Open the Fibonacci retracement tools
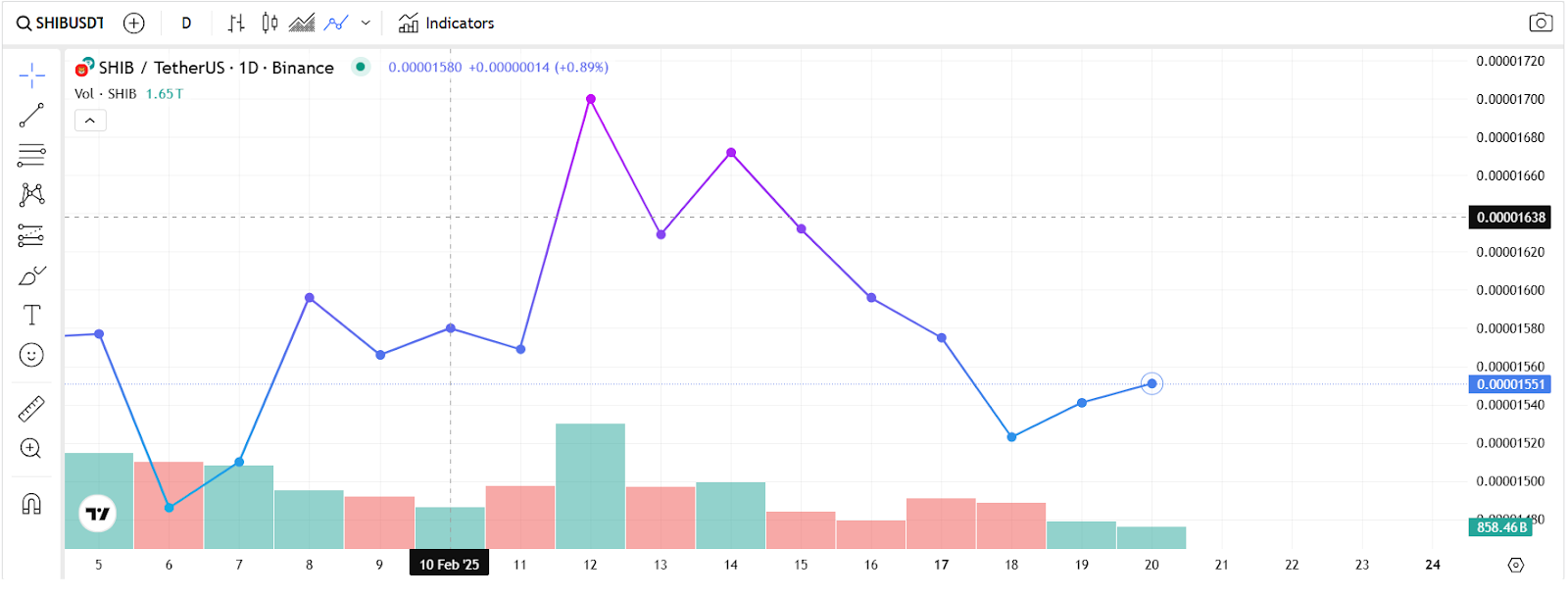The width and height of the screenshot is (1568, 596). (x=31, y=155)
